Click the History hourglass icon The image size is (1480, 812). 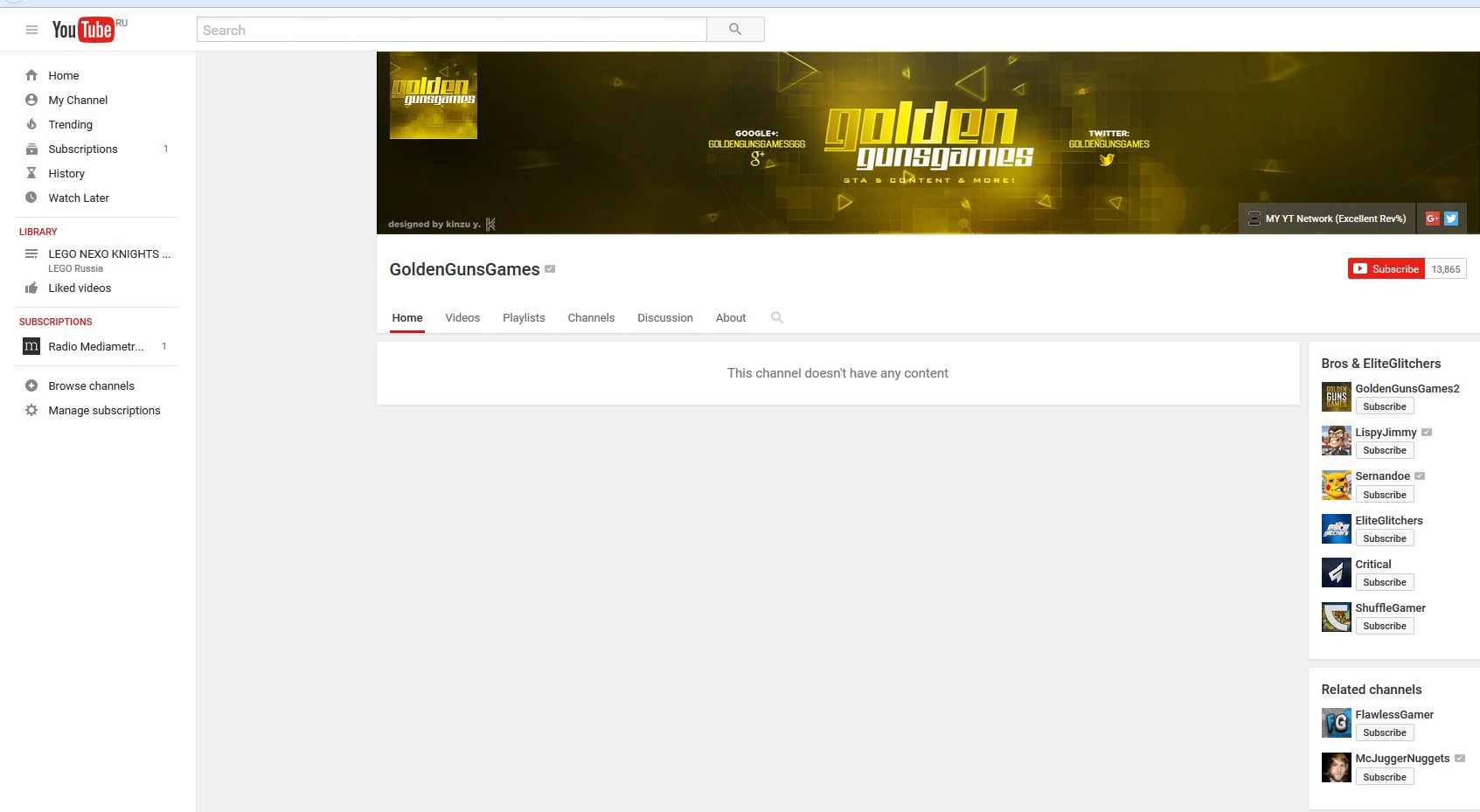click(x=31, y=173)
